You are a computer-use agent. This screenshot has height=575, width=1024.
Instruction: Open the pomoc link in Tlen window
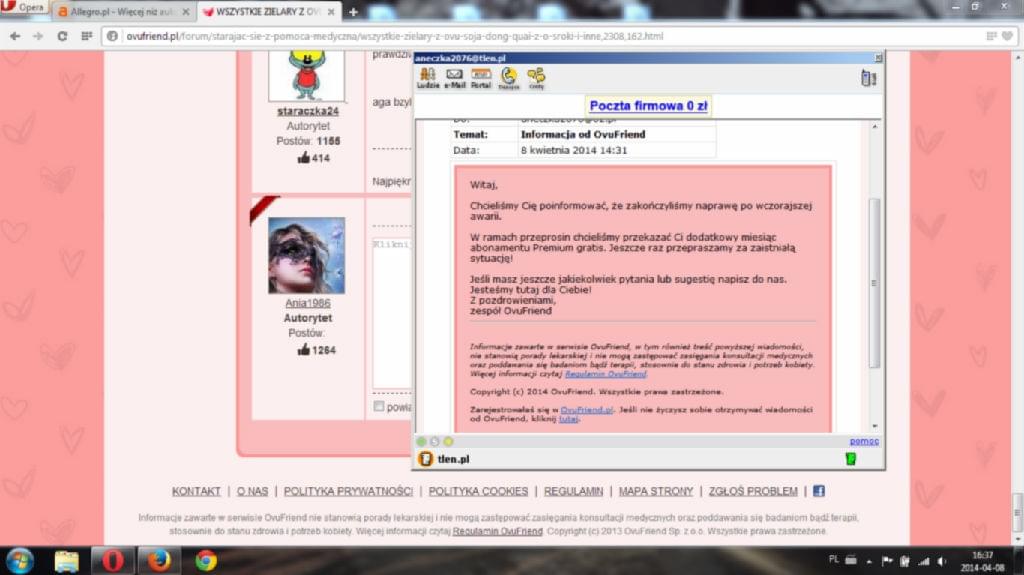(864, 441)
